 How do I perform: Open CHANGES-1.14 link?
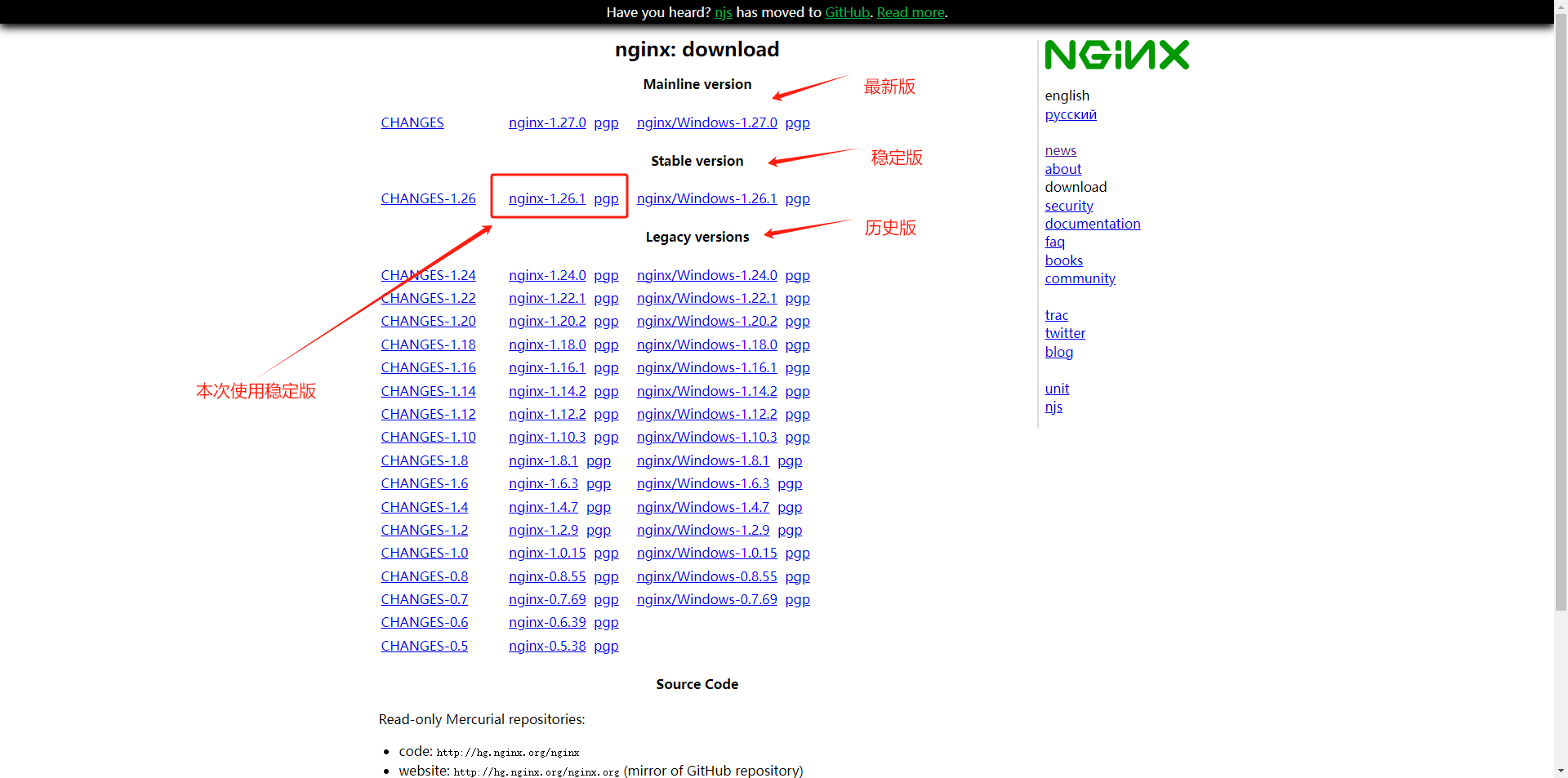point(428,391)
